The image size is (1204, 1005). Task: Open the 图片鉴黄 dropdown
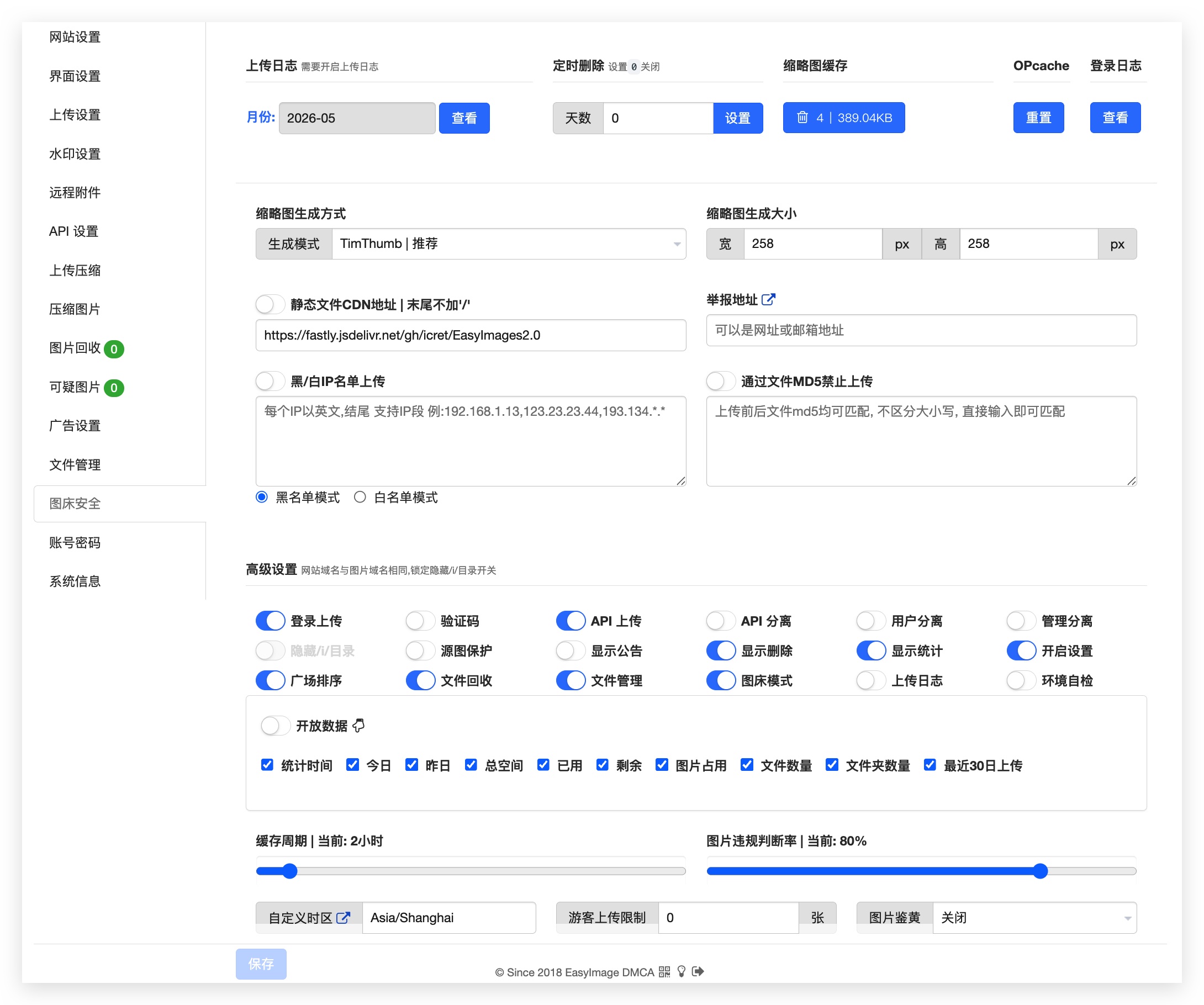tap(1034, 917)
